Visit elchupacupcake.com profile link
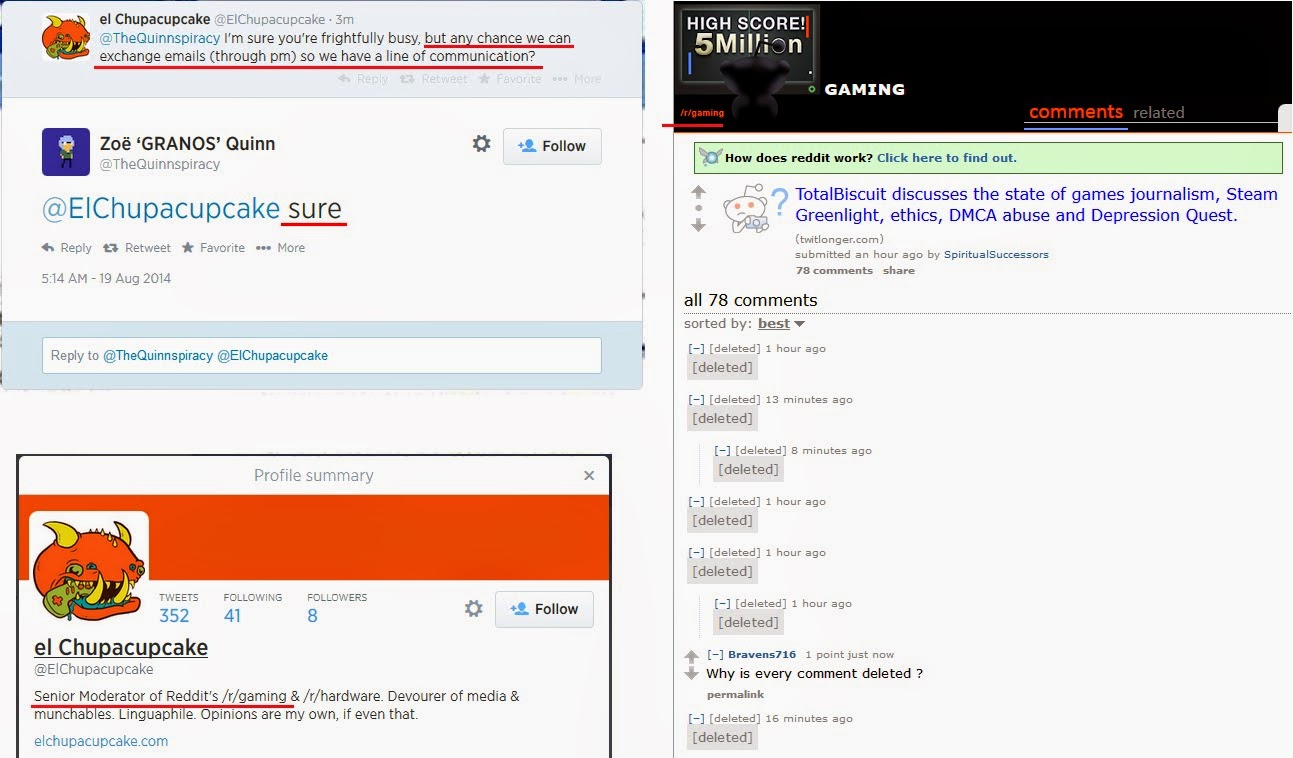 [x=101, y=741]
